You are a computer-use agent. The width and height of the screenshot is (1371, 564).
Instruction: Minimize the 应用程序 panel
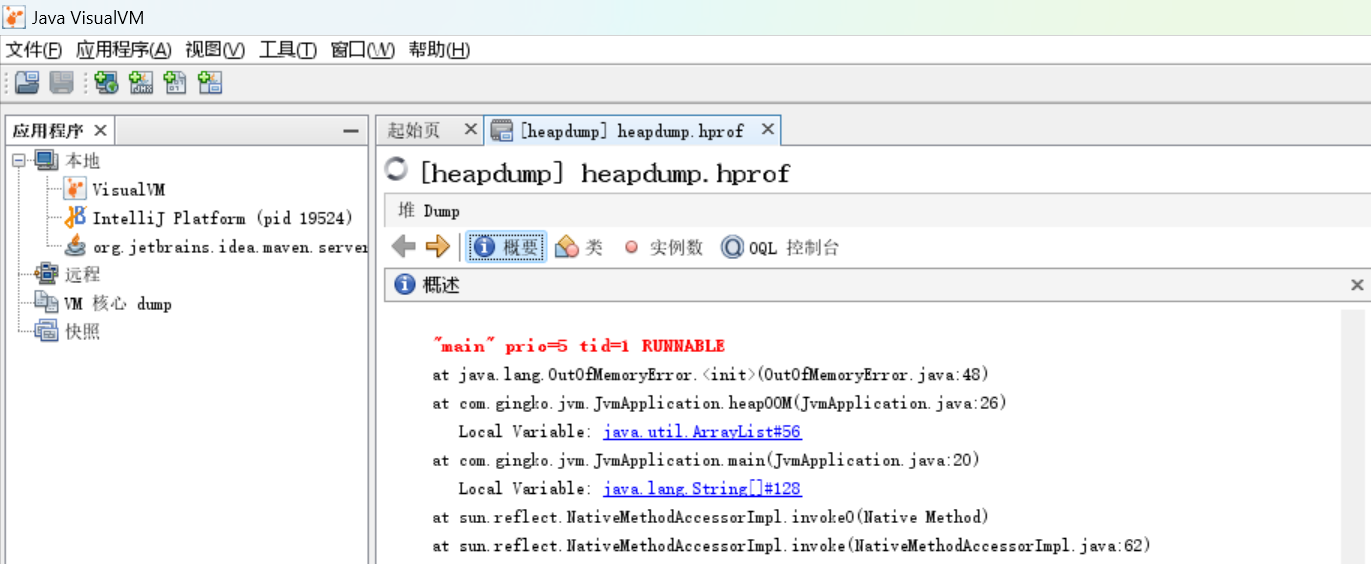point(350,131)
